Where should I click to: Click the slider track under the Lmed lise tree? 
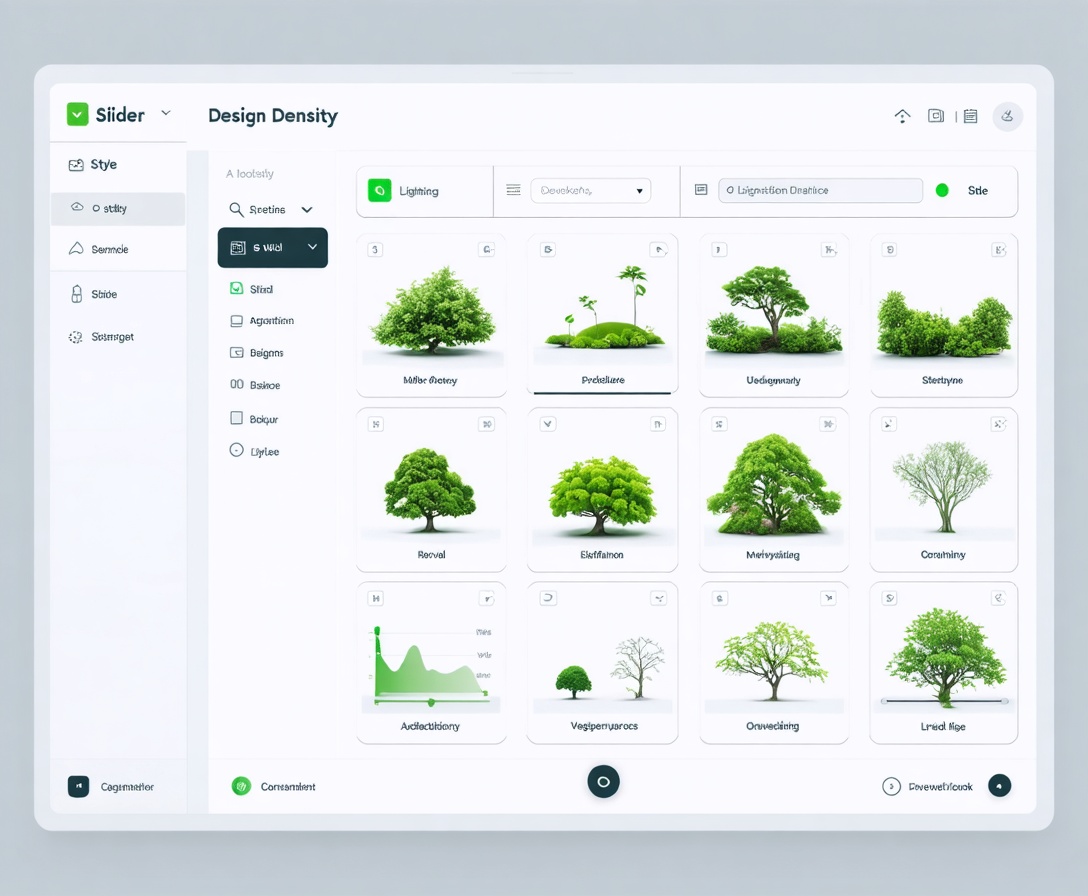click(x=944, y=702)
